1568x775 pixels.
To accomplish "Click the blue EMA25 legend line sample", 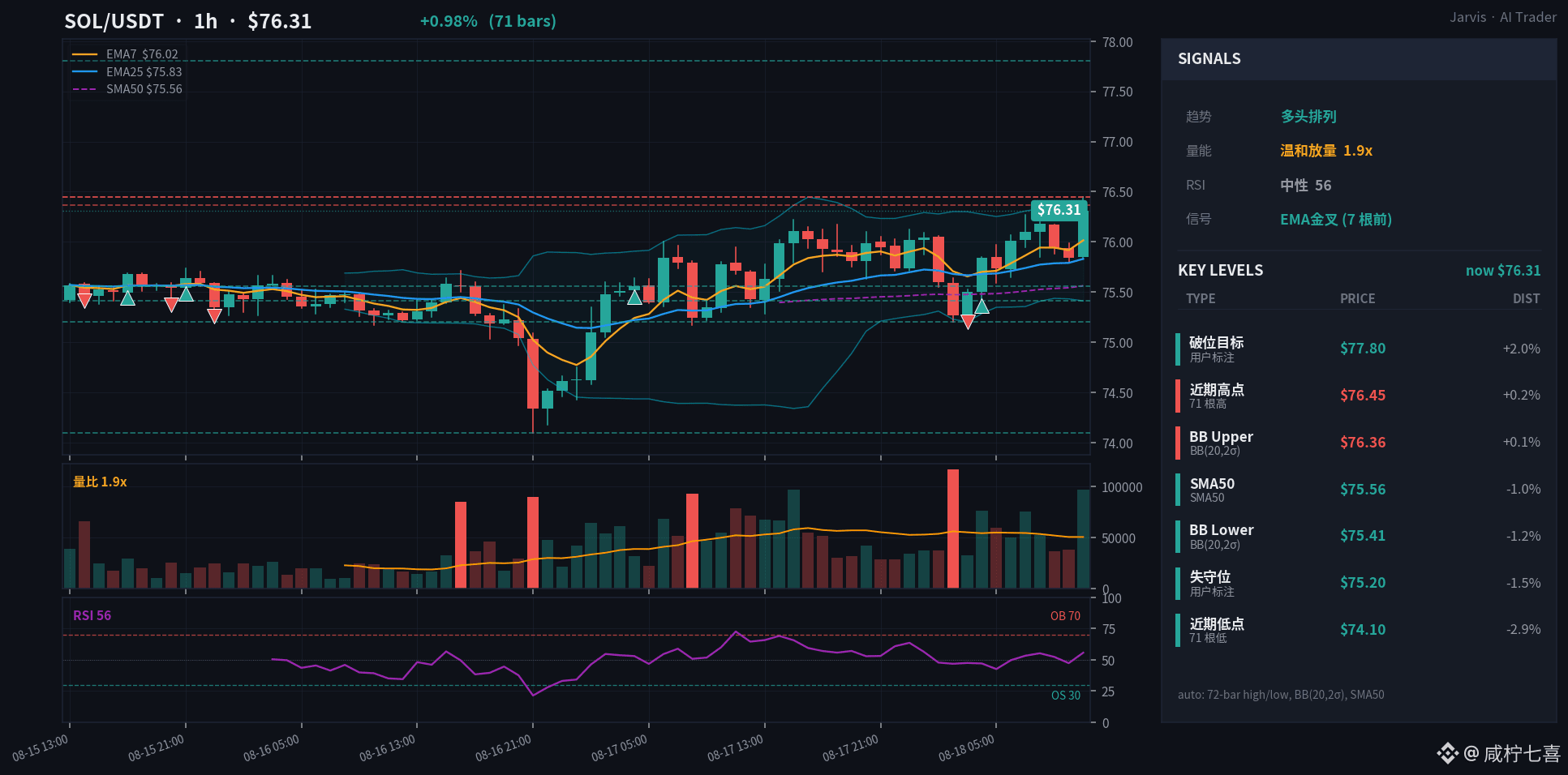I will tap(84, 72).
